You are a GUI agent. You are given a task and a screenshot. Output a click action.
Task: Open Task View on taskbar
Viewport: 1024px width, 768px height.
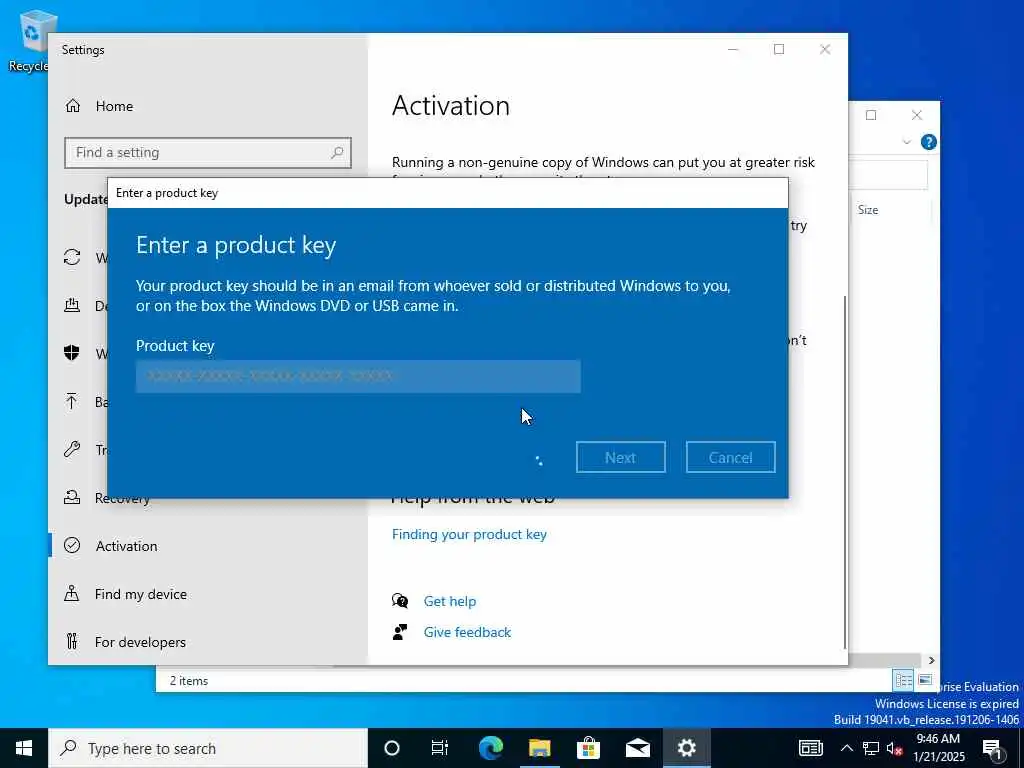point(440,748)
